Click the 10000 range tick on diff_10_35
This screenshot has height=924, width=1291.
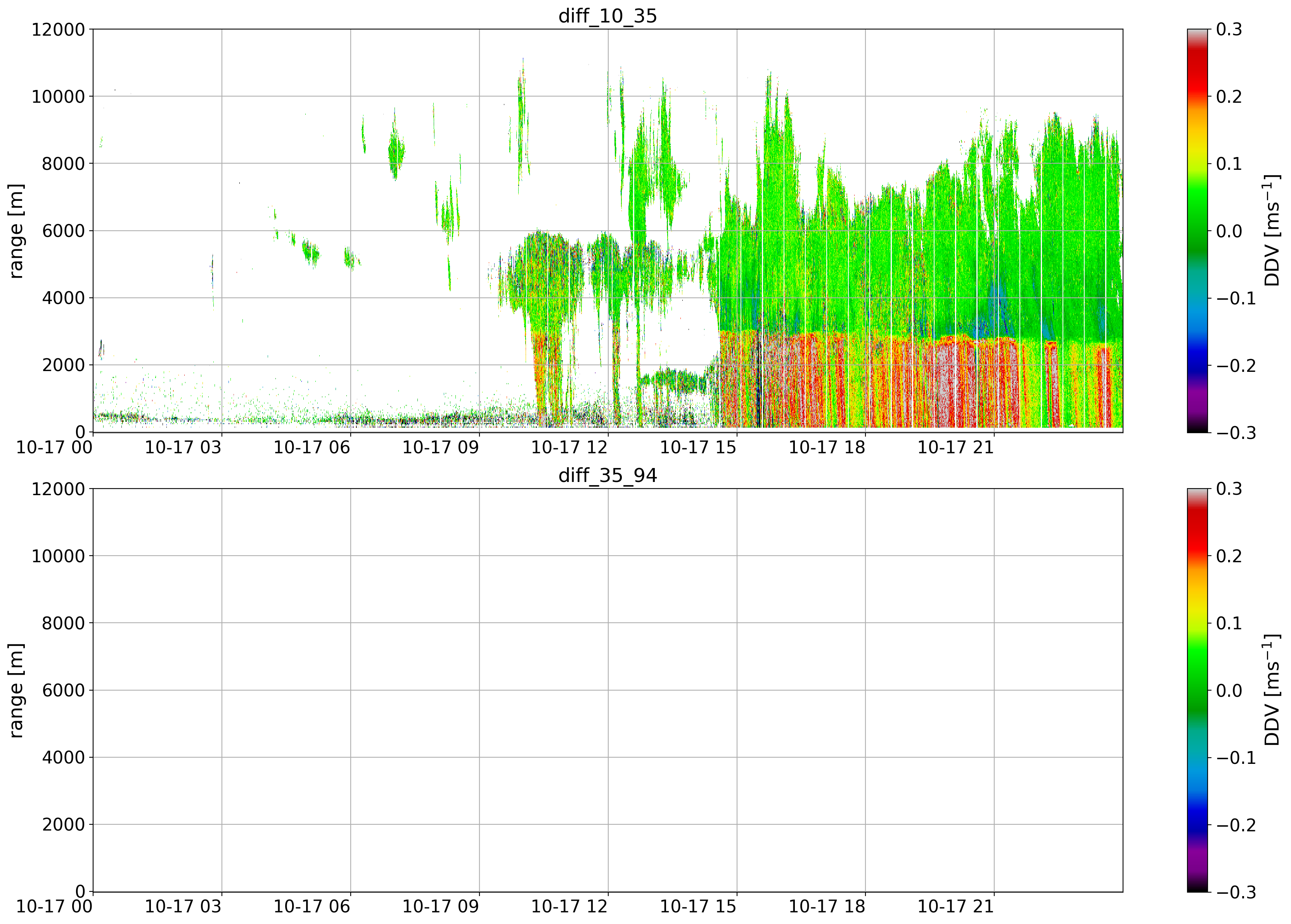tap(58, 97)
